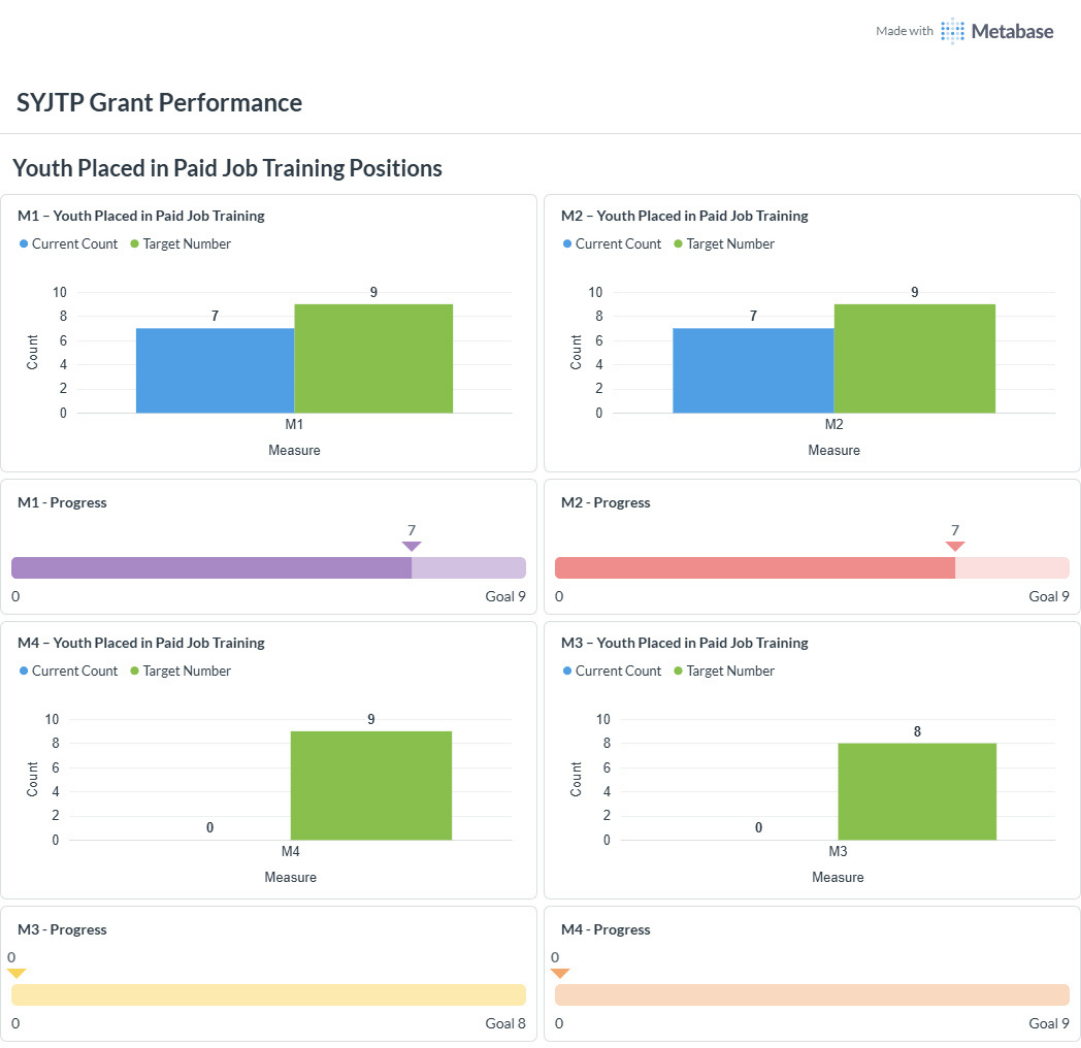Click the green M3 Target Number bar
Screen dimensions: 1081x1048
click(x=917, y=792)
